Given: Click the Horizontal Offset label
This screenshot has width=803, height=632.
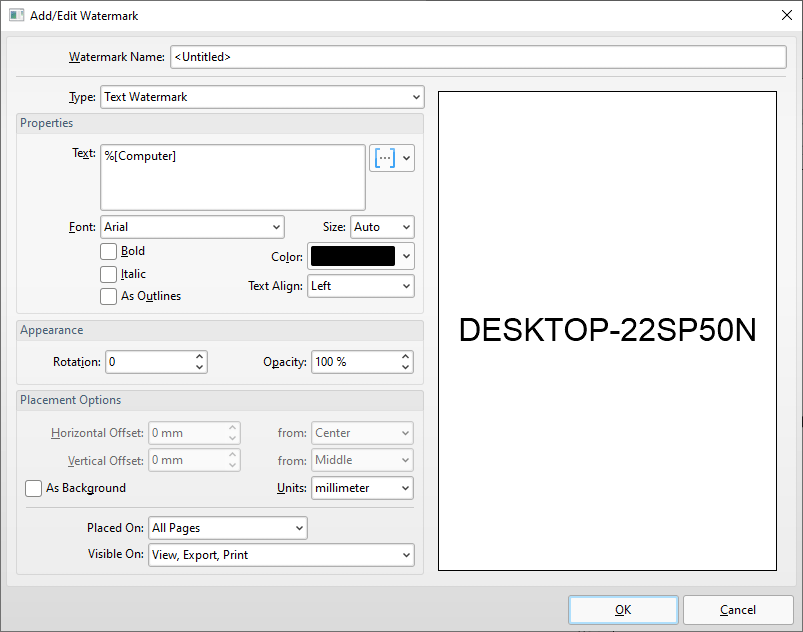Looking at the screenshot, I should pyautogui.click(x=97, y=433).
